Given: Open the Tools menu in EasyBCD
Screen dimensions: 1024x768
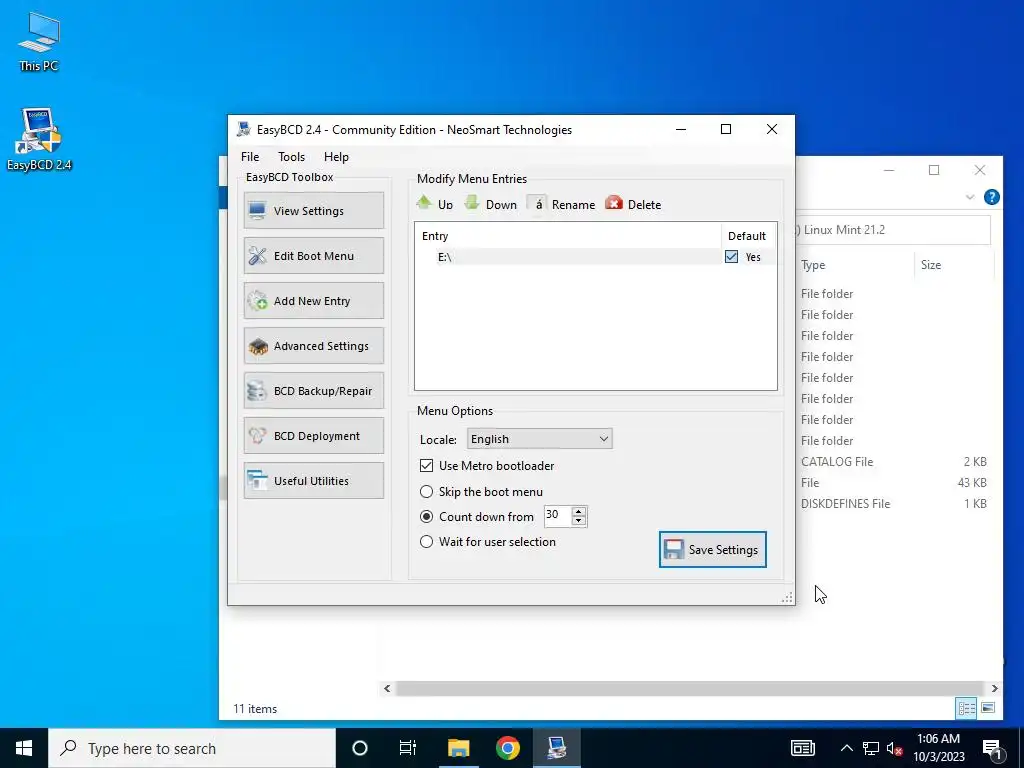Looking at the screenshot, I should tap(291, 157).
